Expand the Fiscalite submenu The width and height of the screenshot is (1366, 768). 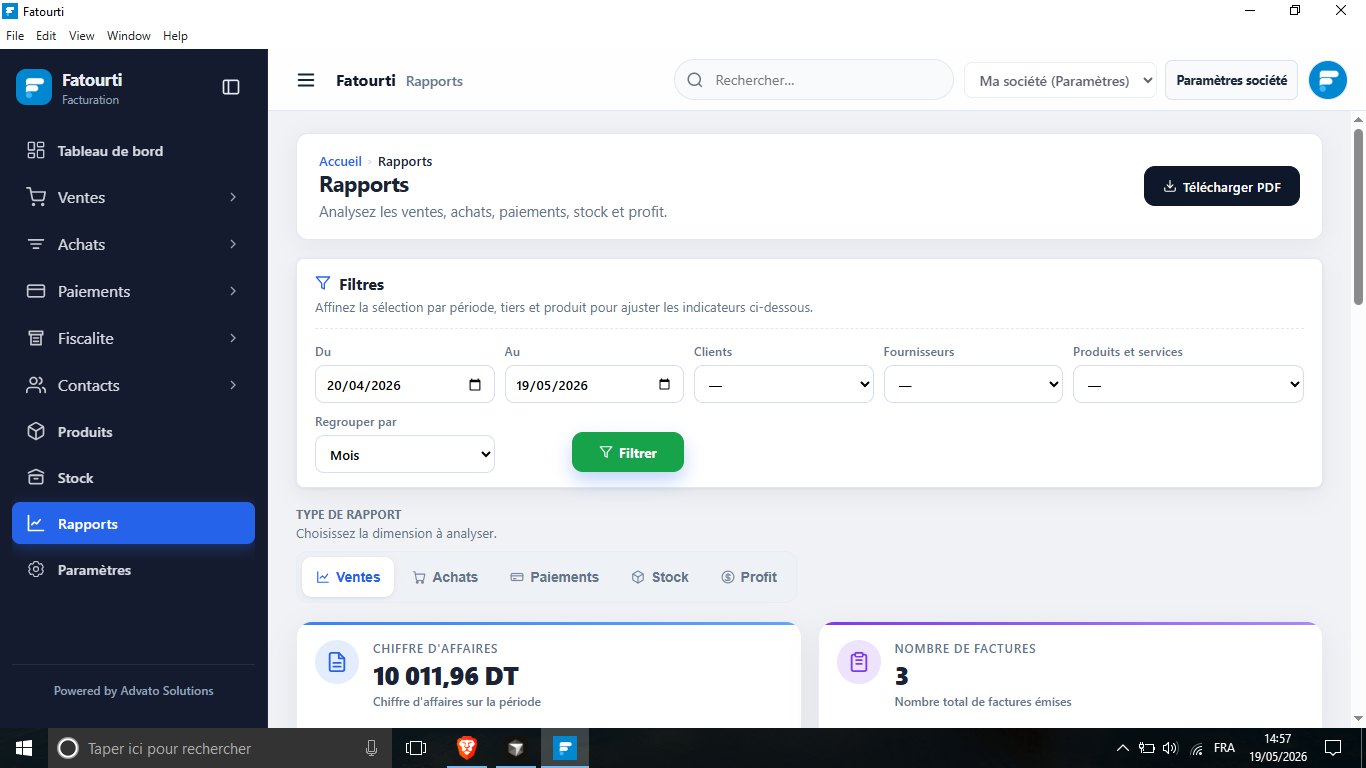point(233,338)
